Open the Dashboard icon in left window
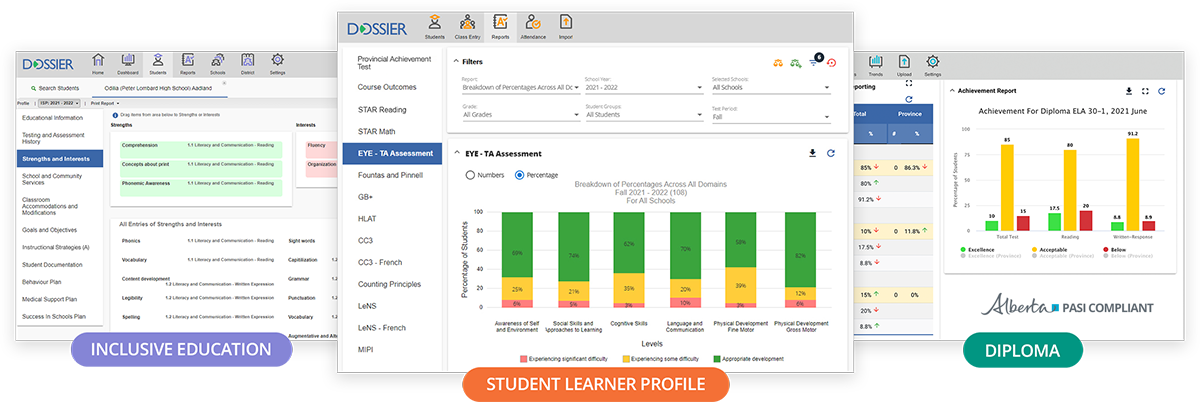Image resolution: width=1200 pixels, height=402 pixels. point(128,64)
